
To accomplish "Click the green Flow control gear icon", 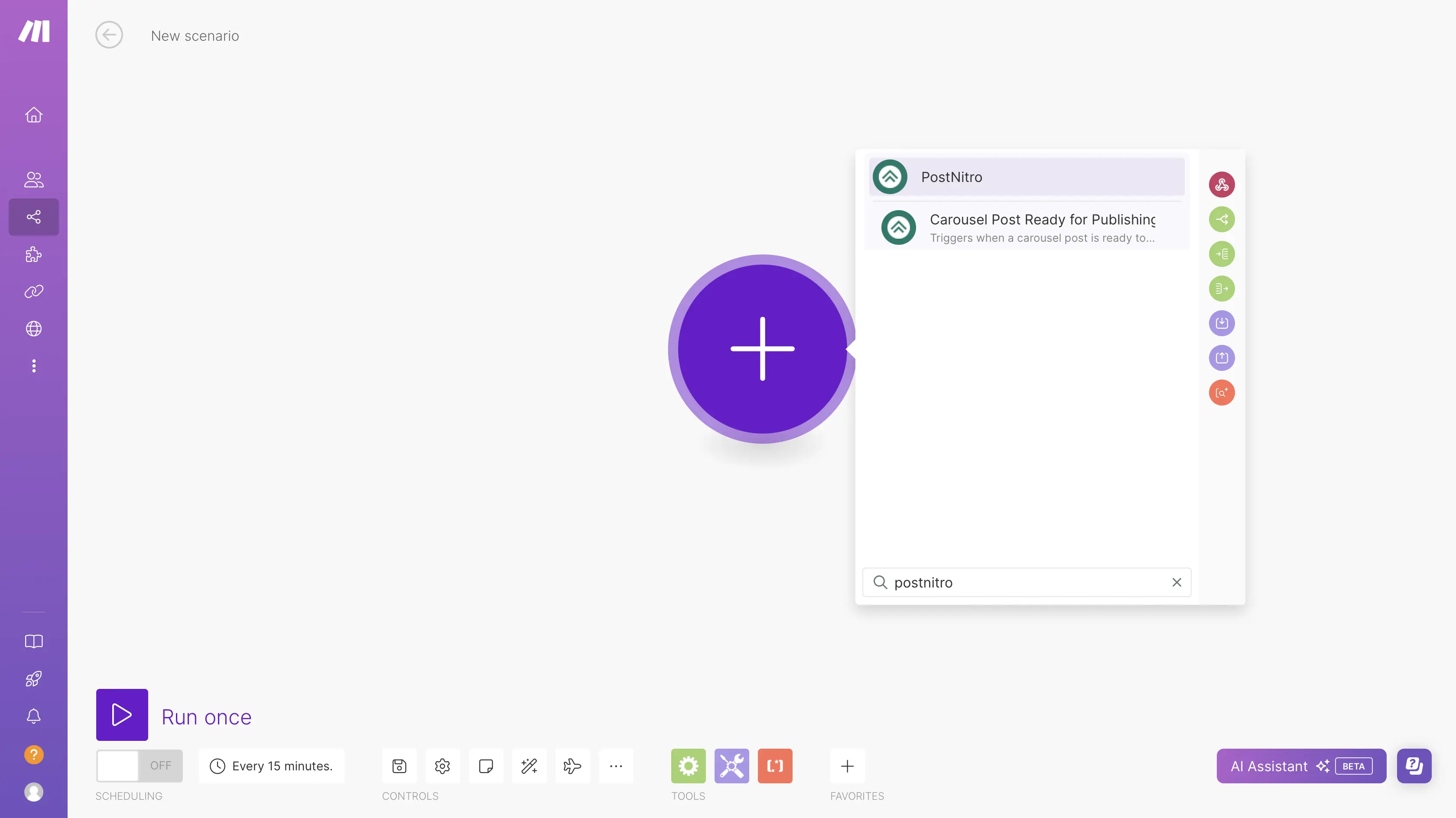I will (x=688, y=766).
